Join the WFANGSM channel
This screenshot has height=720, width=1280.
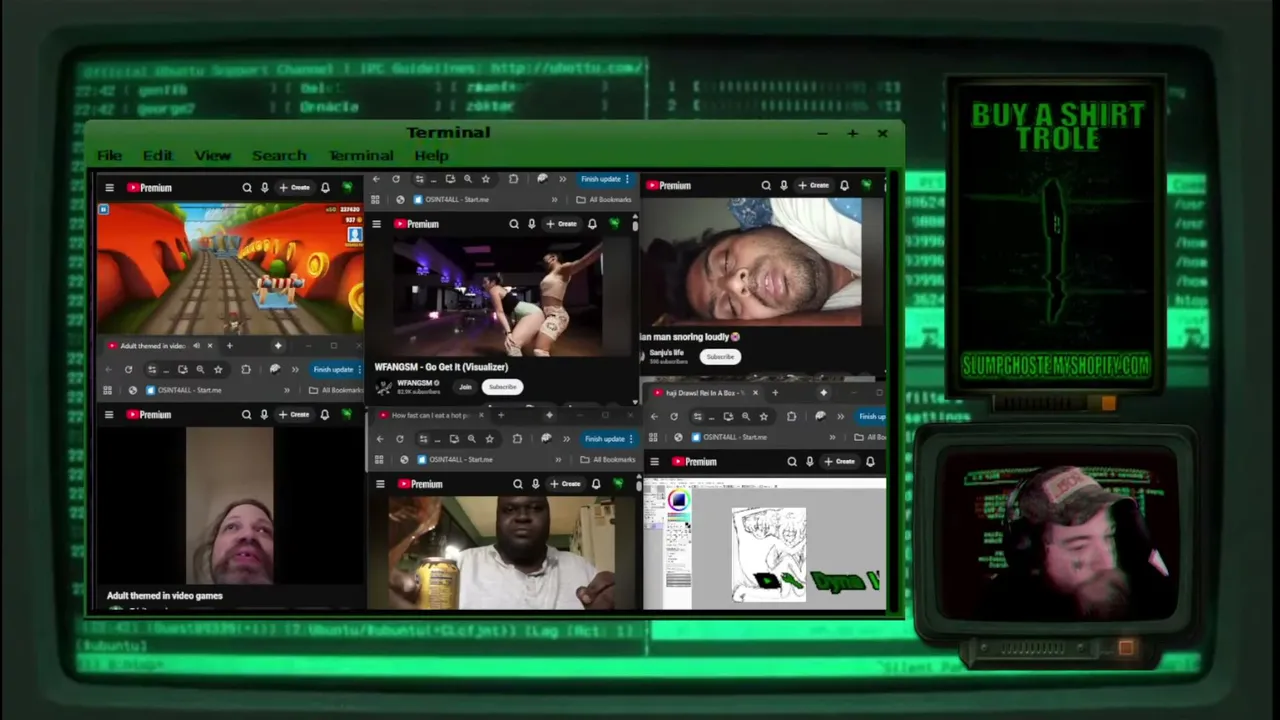(x=465, y=387)
